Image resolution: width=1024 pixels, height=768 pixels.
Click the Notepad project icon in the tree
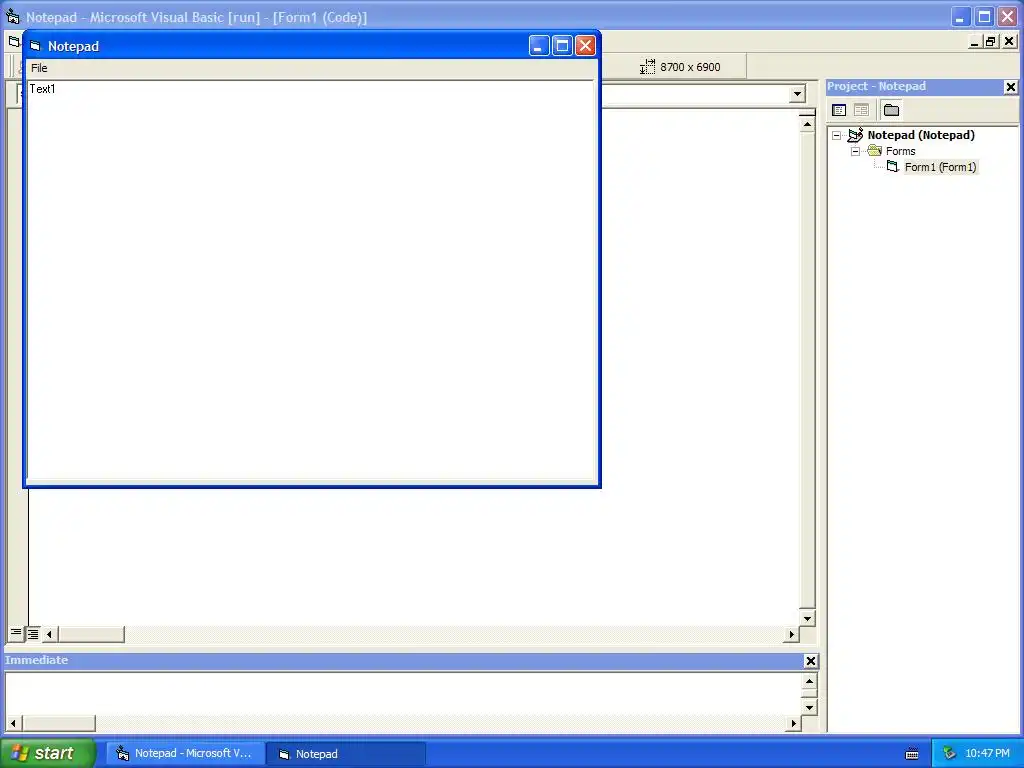point(856,135)
